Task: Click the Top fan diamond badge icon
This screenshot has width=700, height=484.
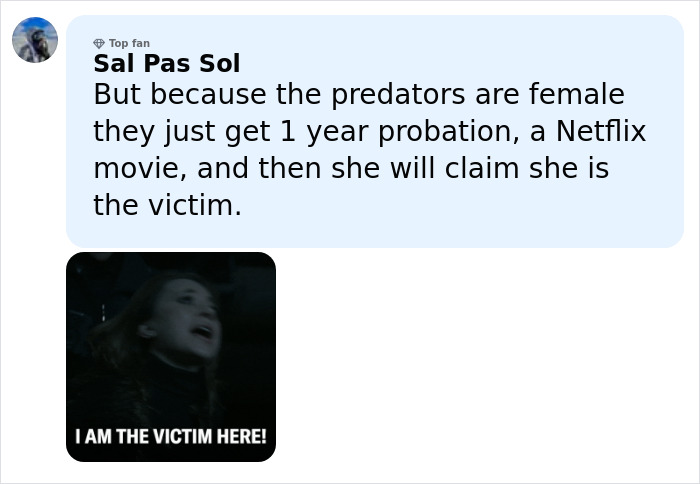Action: tap(98, 44)
